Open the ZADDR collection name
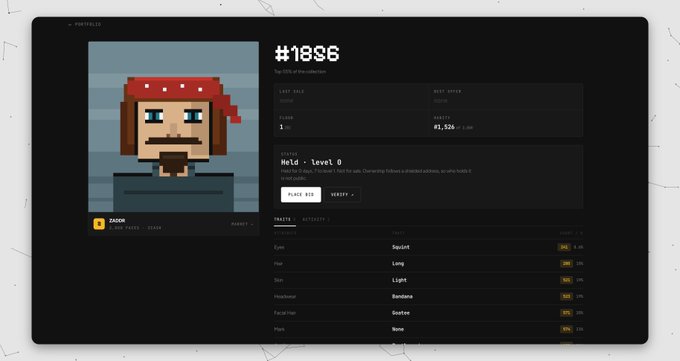 click(117, 220)
